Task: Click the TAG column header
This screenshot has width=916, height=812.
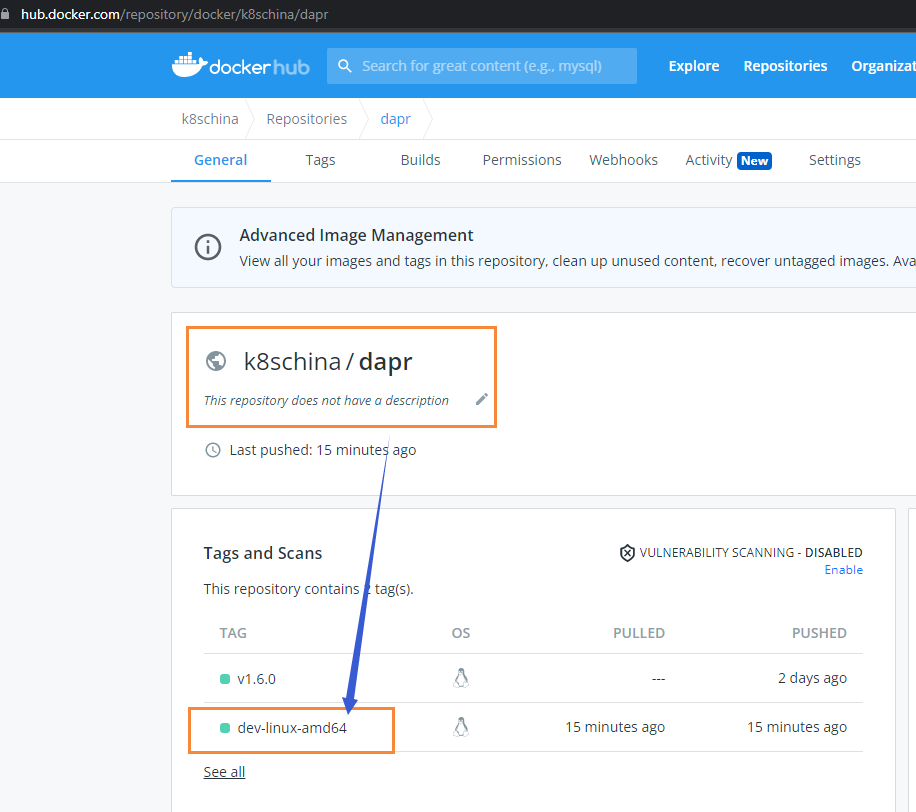Action: click(233, 633)
